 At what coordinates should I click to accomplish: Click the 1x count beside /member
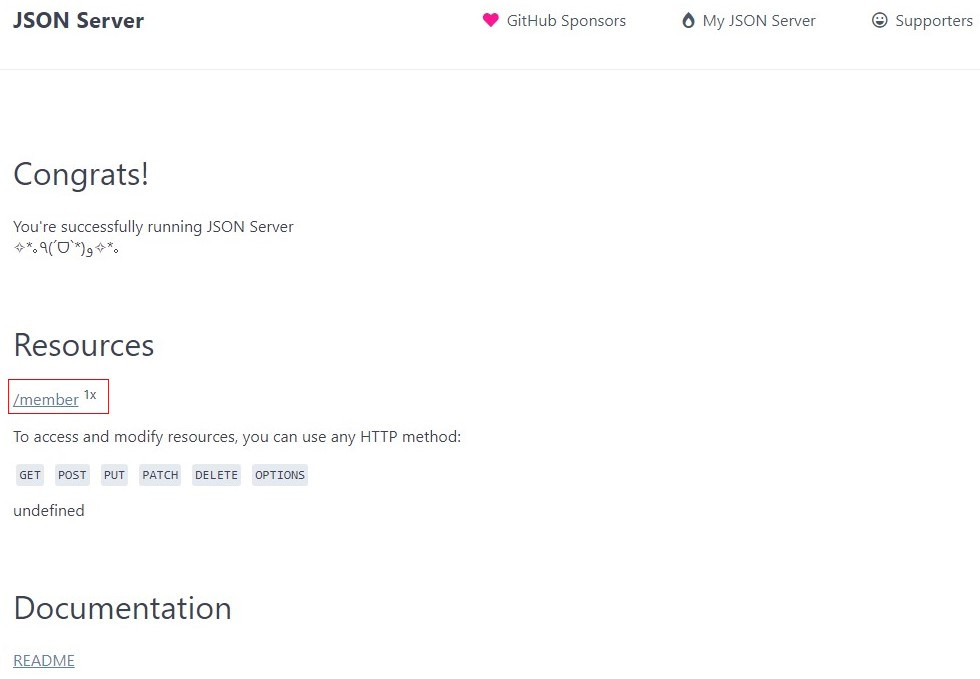(90, 395)
